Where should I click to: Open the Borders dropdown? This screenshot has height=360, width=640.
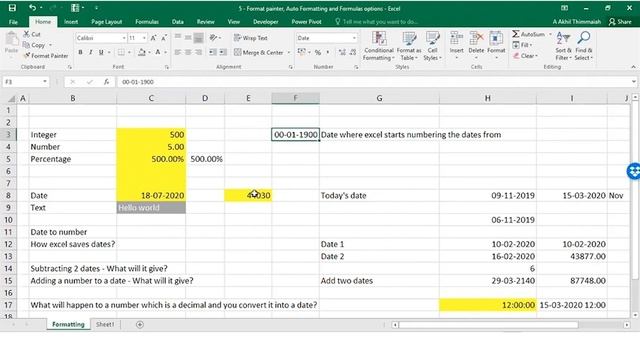click(129, 52)
